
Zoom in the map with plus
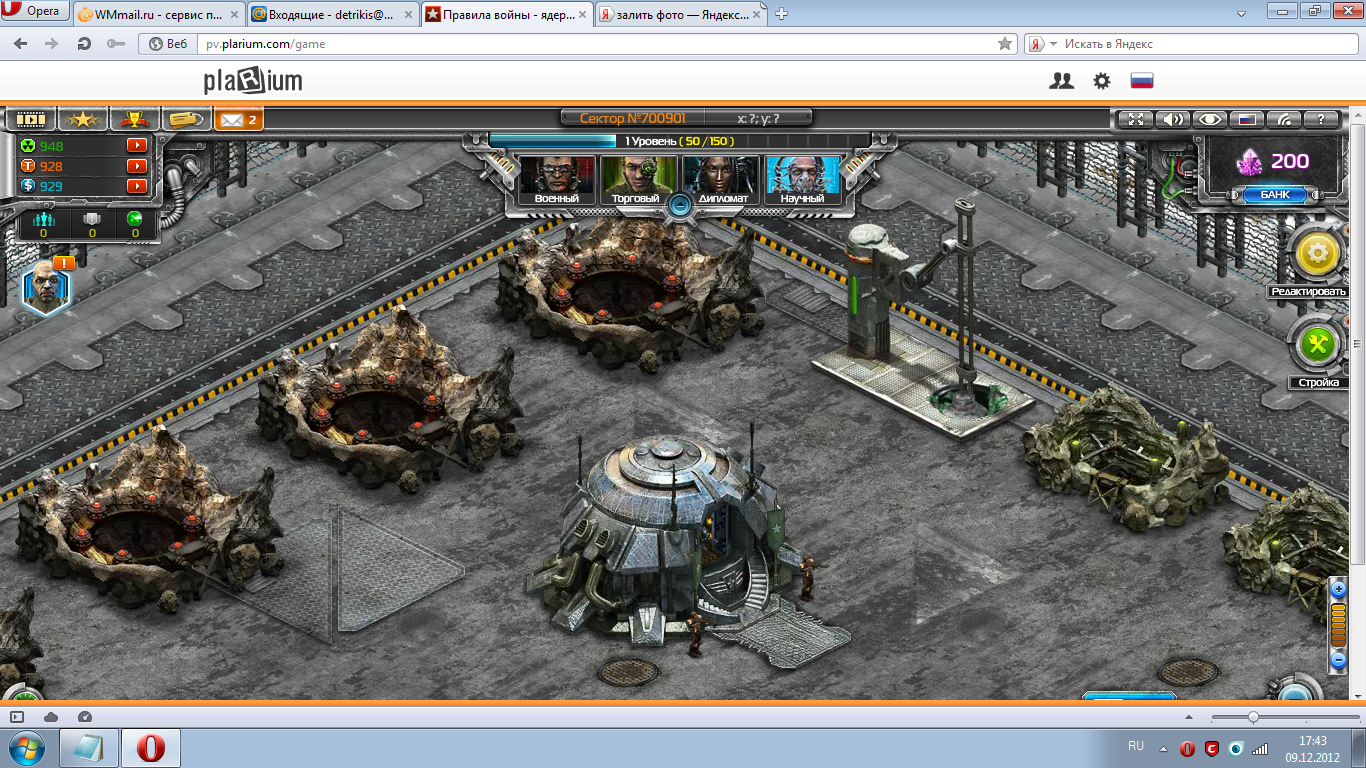pos(1339,590)
